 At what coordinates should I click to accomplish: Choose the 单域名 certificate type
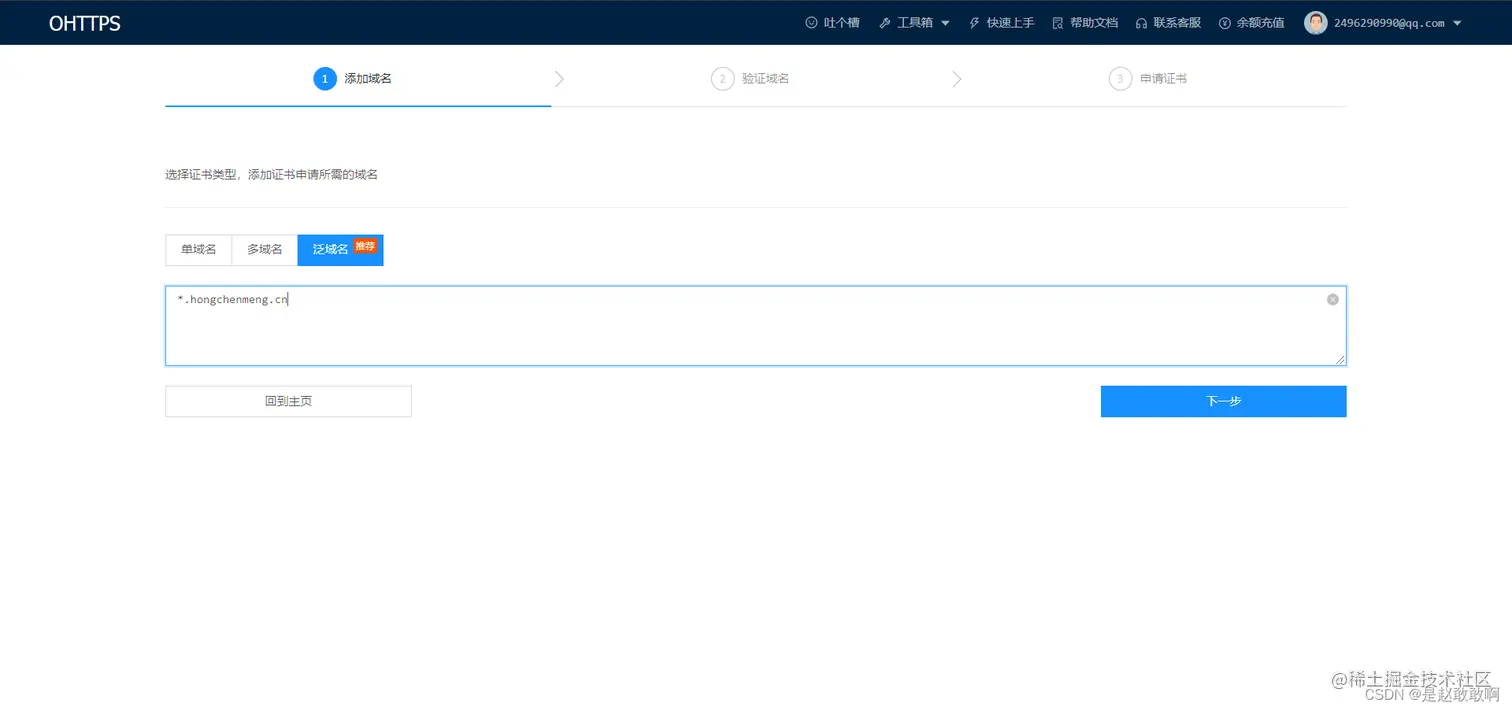(x=198, y=250)
